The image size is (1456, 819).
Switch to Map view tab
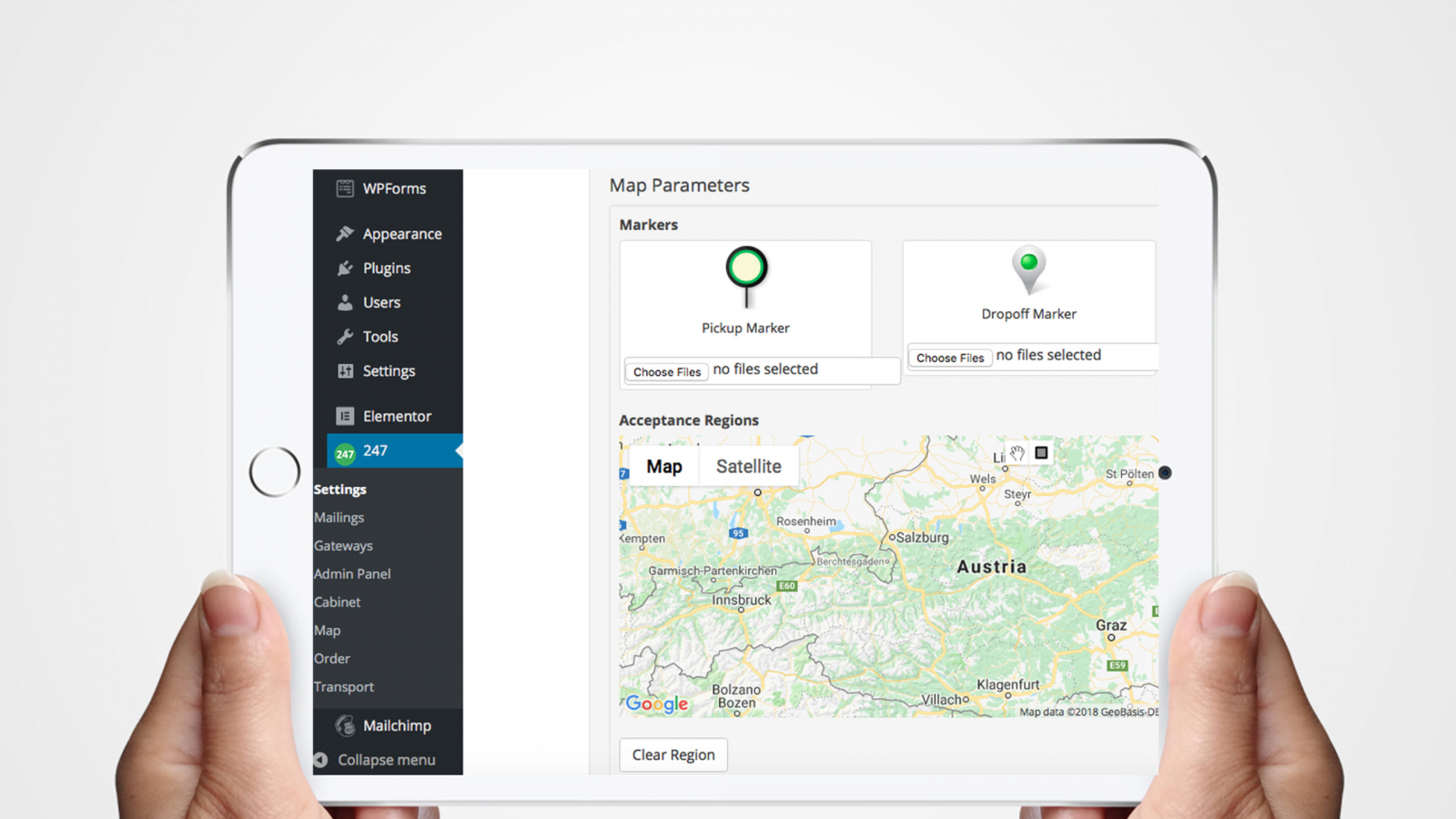(664, 466)
